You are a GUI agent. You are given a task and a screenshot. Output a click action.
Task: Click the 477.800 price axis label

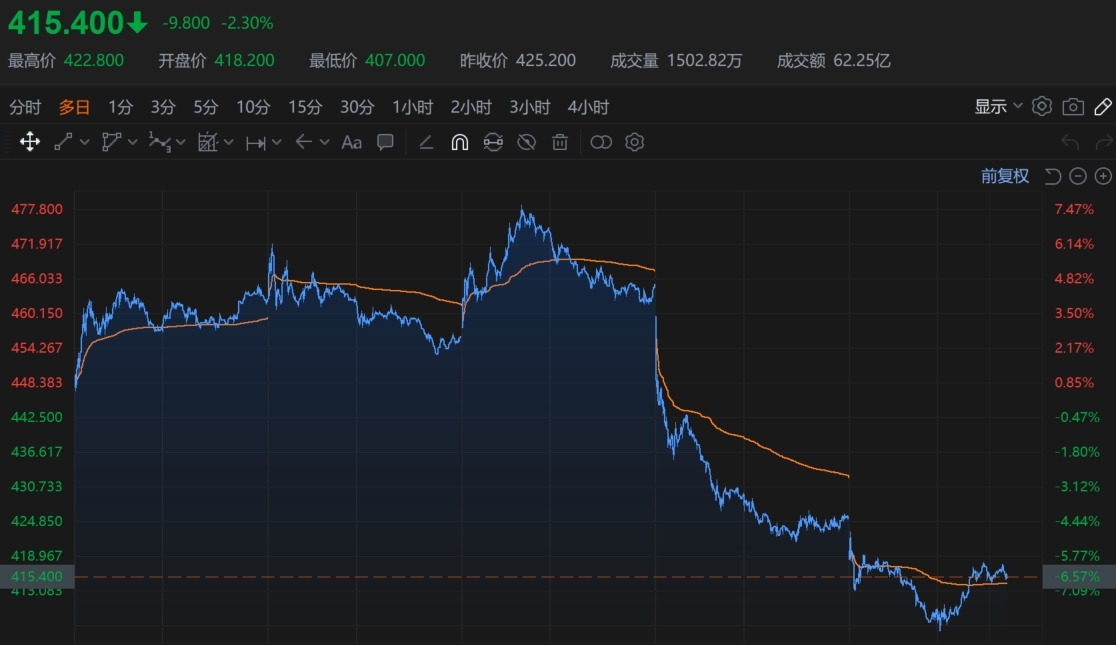37,209
